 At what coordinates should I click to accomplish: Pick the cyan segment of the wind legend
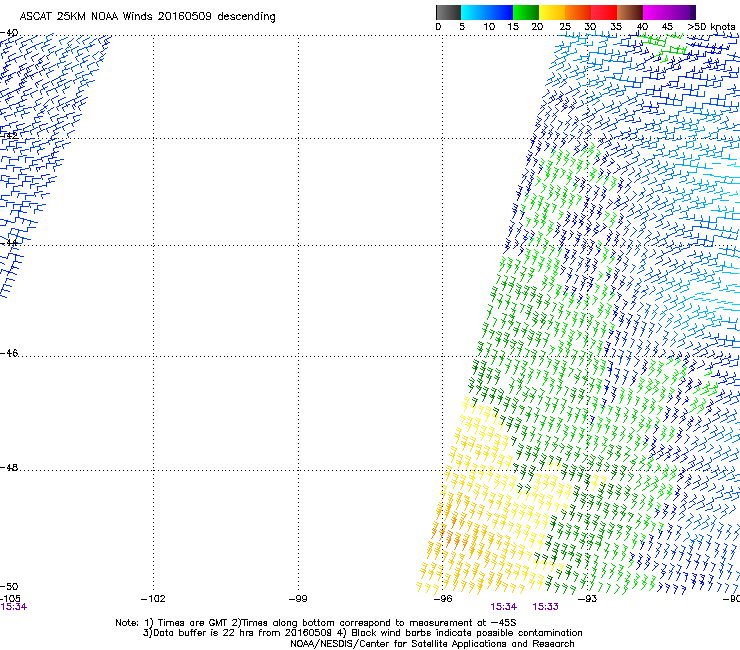[x=474, y=12]
